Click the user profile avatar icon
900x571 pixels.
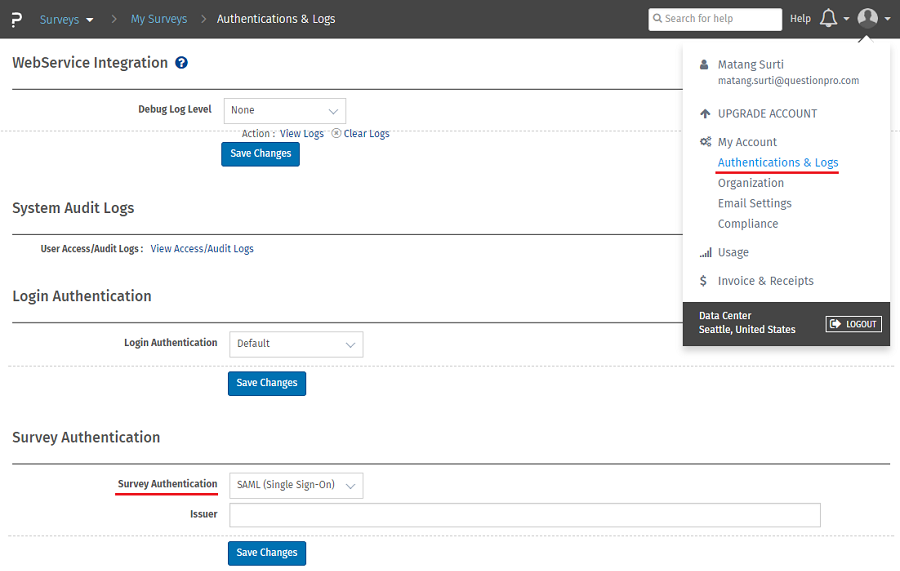coord(868,18)
